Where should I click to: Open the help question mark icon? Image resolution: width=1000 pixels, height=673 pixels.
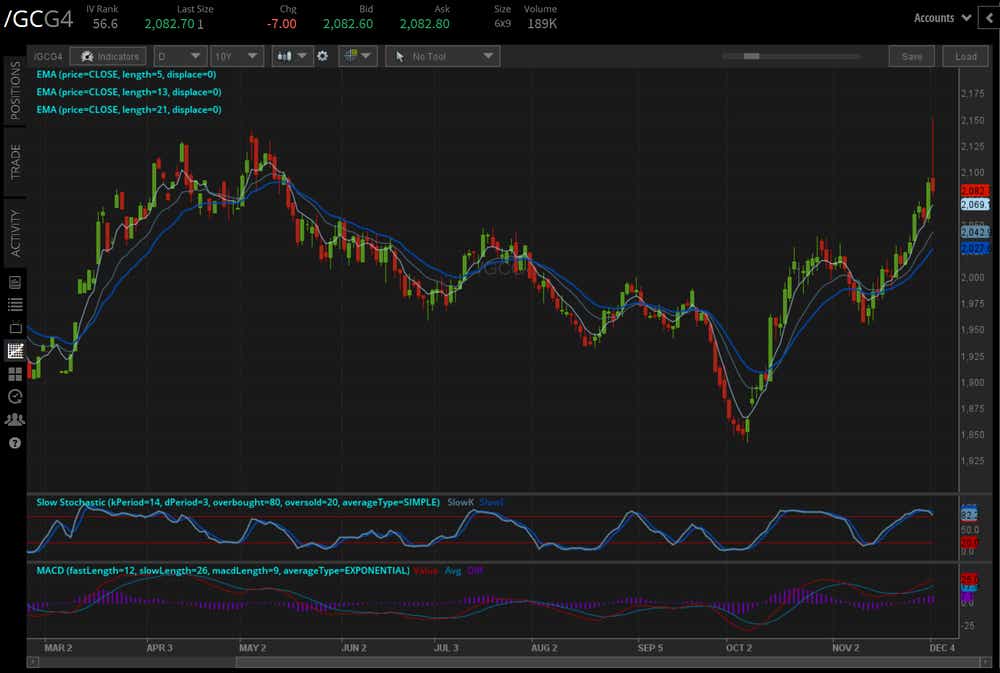(x=15, y=442)
